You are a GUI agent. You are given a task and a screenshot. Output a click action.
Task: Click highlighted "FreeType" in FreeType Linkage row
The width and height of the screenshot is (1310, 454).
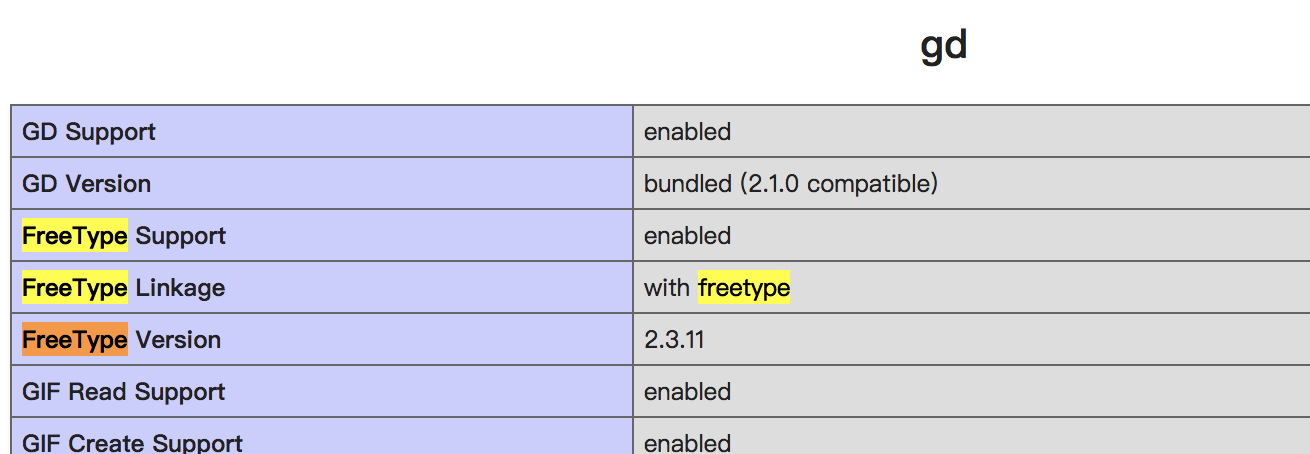click(x=74, y=288)
